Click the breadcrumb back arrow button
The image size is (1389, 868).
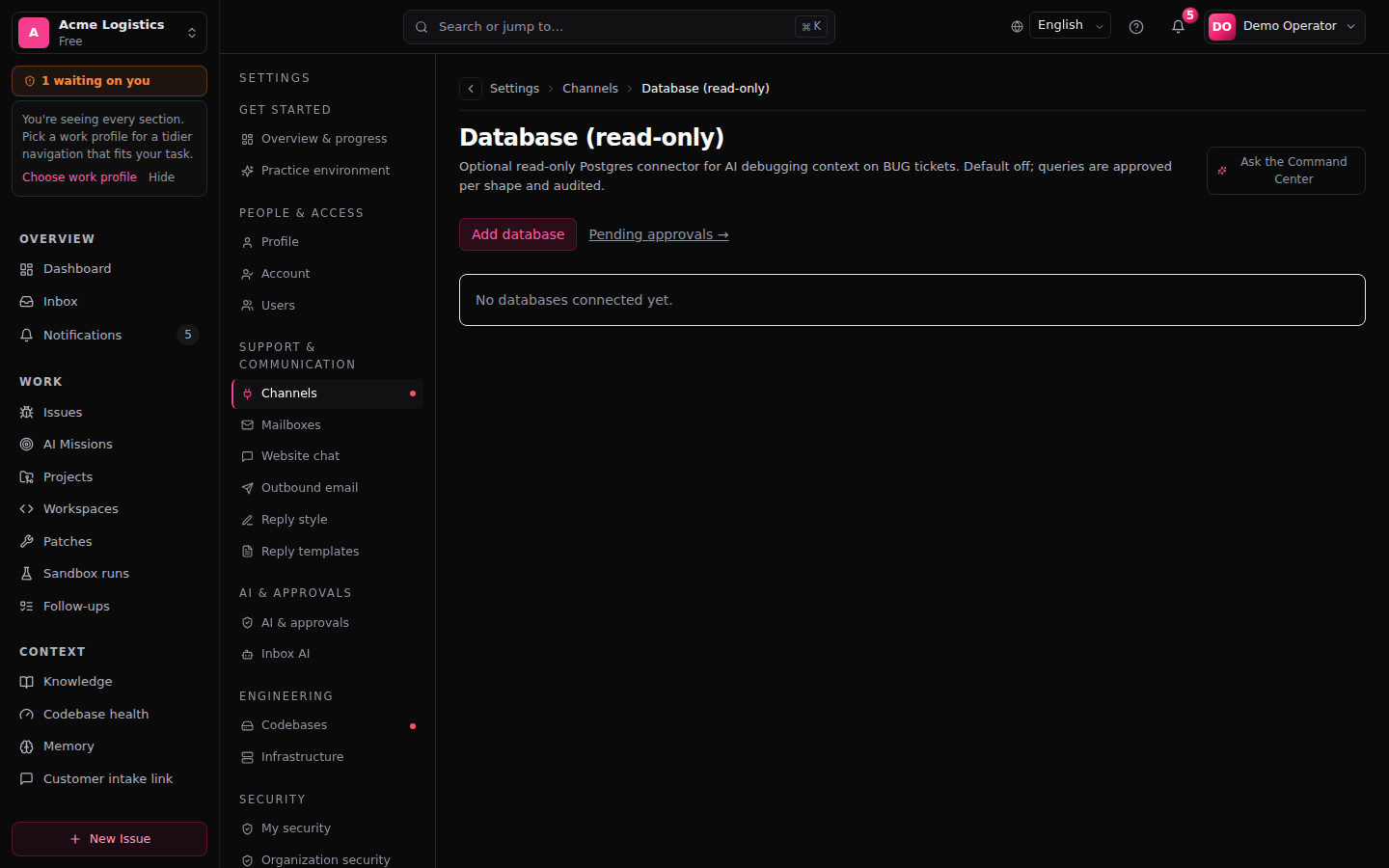471,89
